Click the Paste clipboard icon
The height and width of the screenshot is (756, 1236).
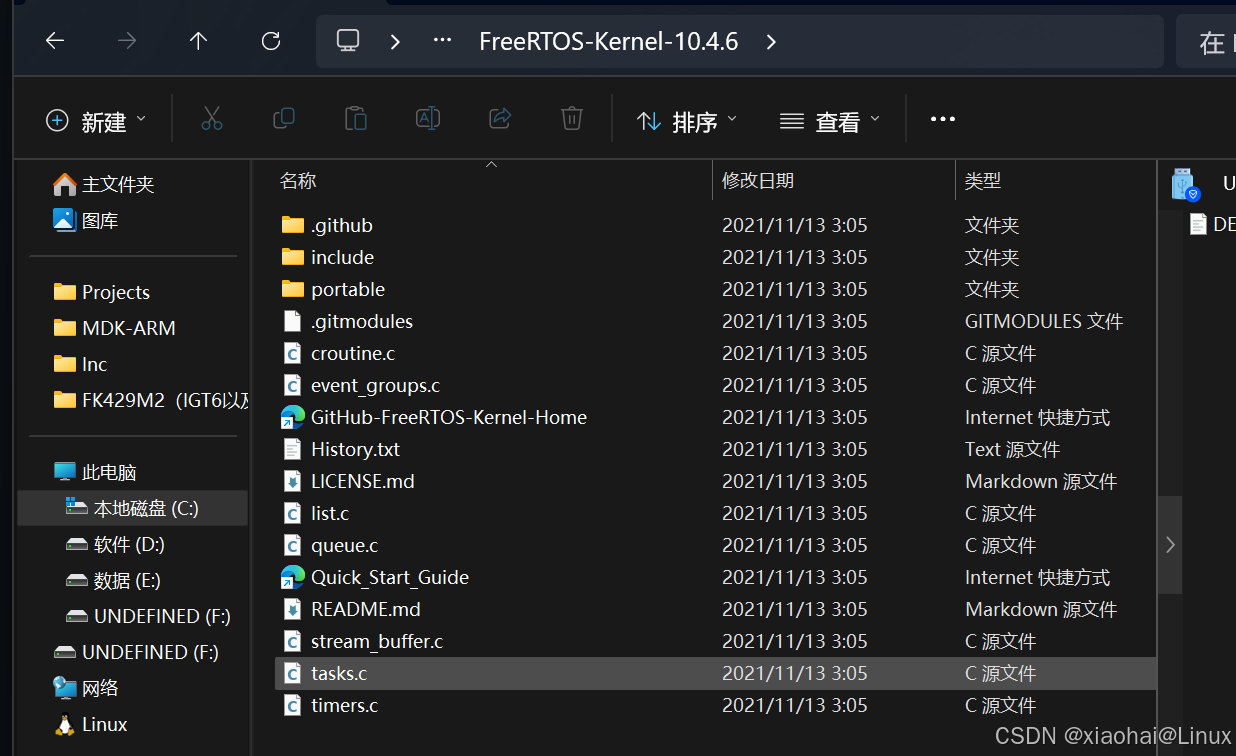pos(355,119)
